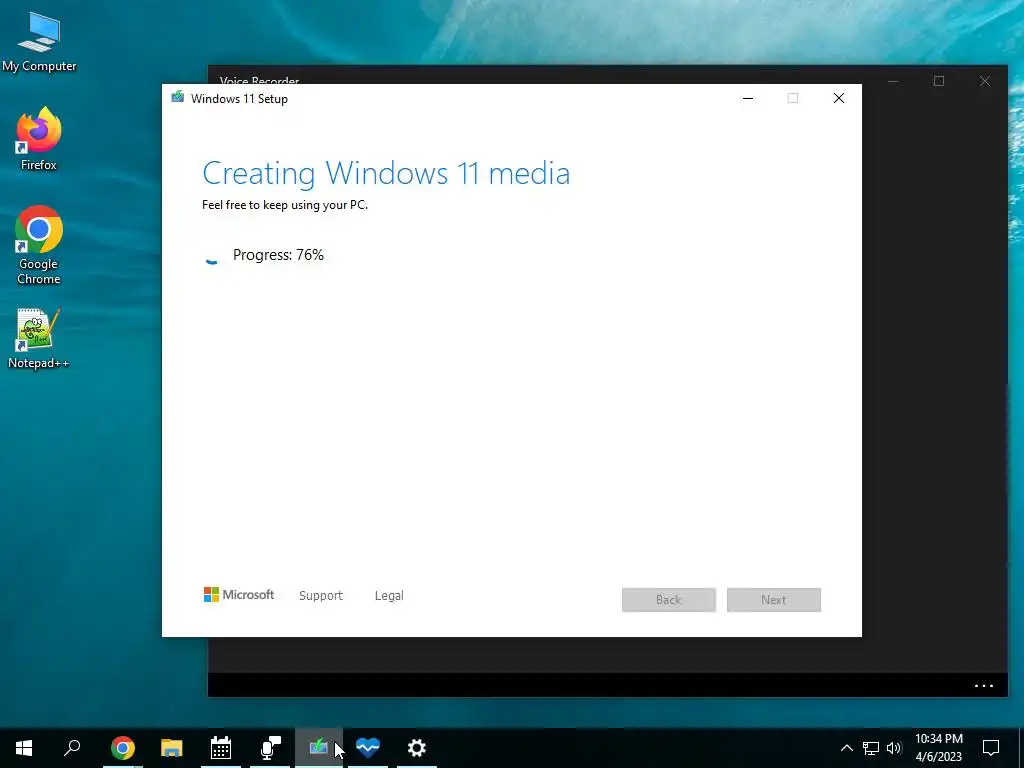The image size is (1024, 768).
Task: Launch Firefox from the desktop shortcut
Action: tap(39, 139)
